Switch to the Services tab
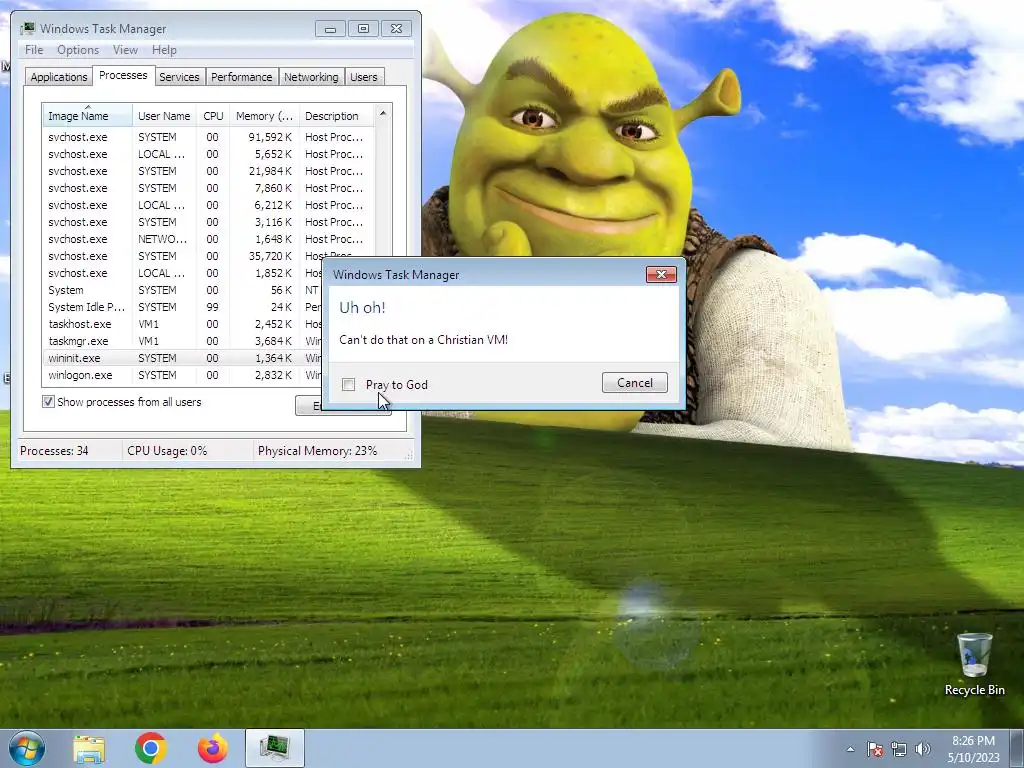This screenshot has height=768, width=1024. (x=179, y=77)
